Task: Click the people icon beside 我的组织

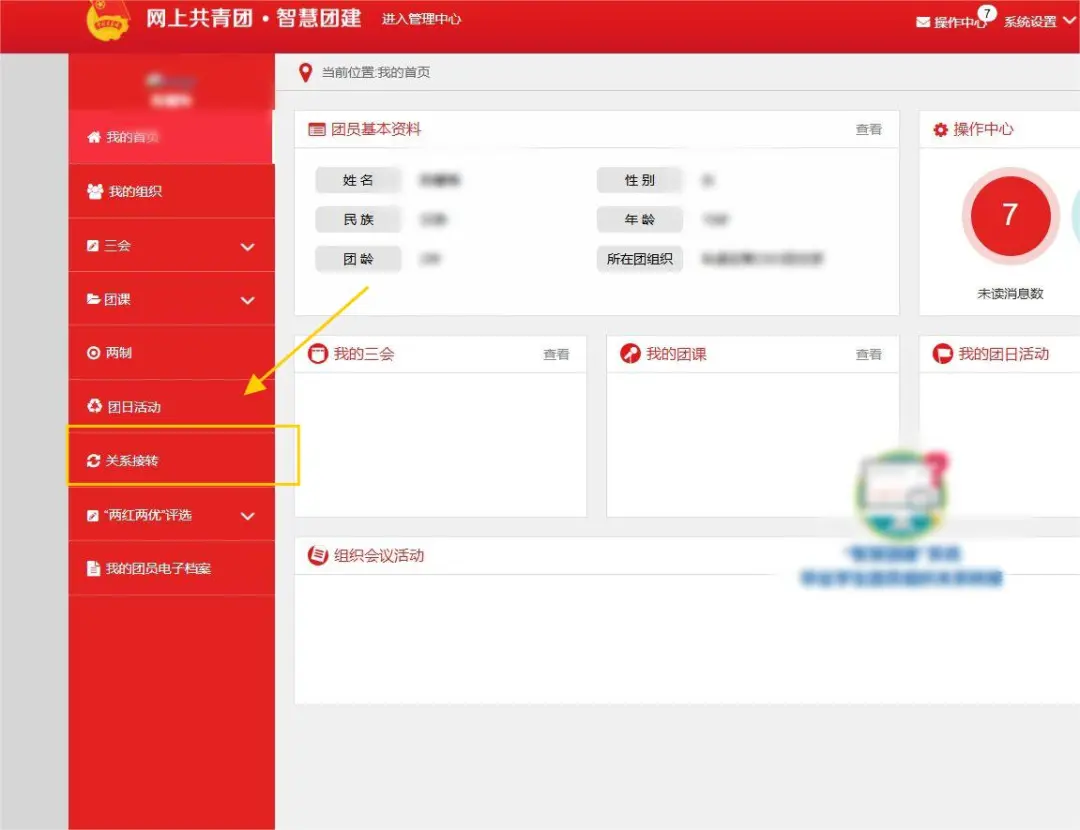Action: pos(95,191)
